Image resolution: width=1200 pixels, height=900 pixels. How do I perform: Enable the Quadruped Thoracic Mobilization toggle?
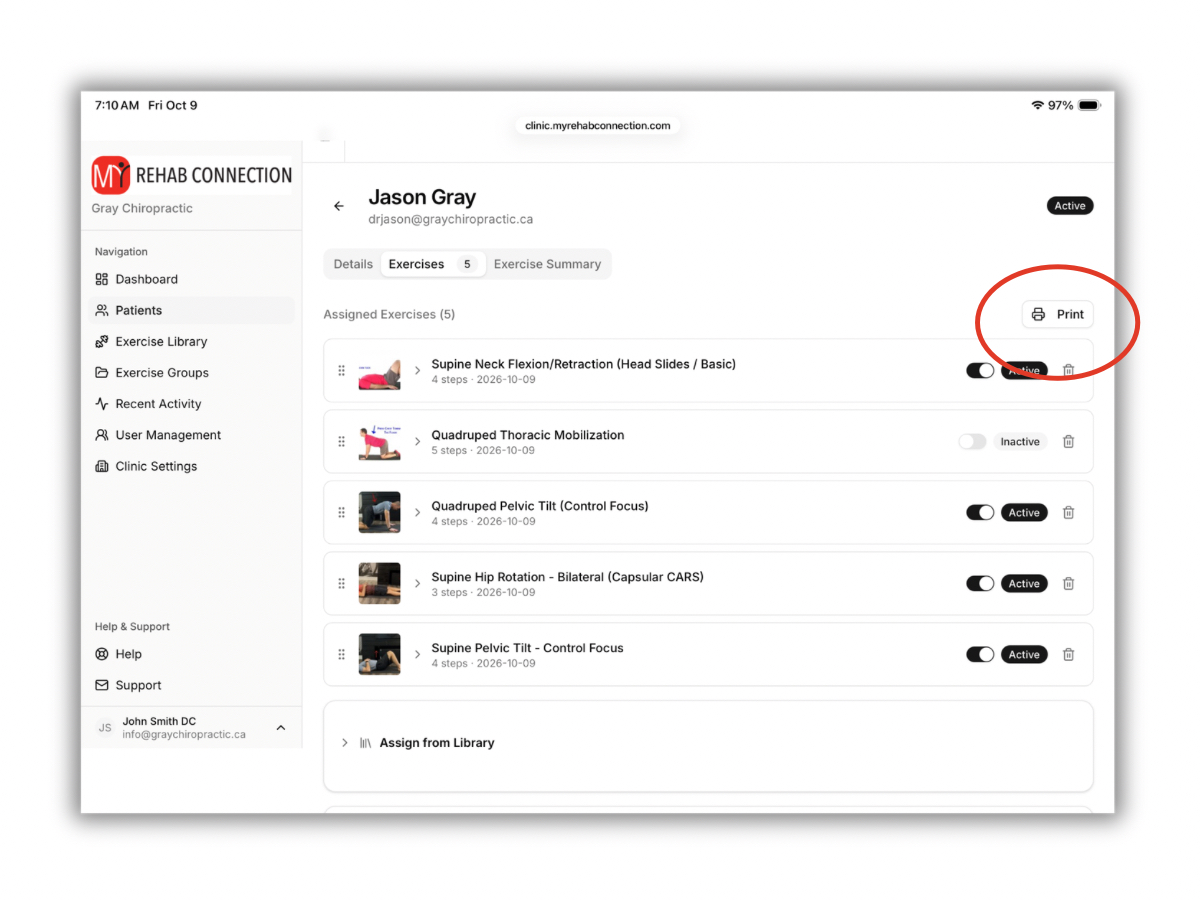point(972,441)
